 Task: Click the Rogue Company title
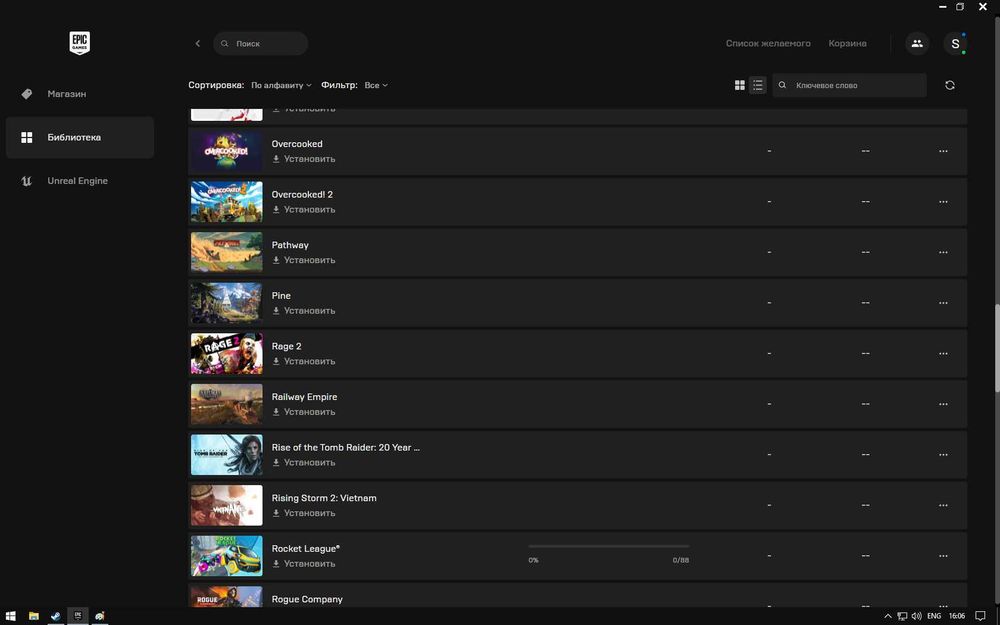(307, 599)
